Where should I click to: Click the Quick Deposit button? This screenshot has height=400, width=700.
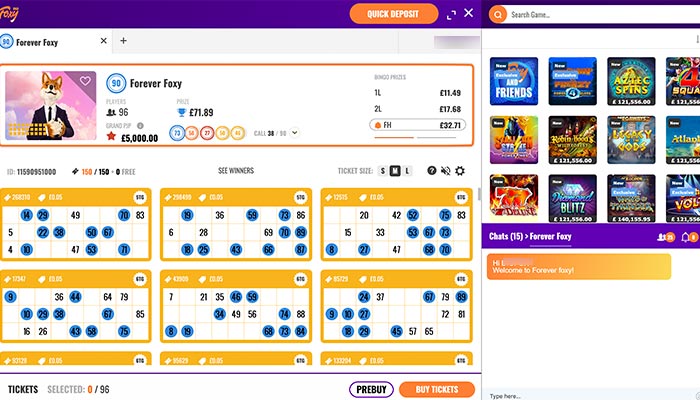(393, 14)
